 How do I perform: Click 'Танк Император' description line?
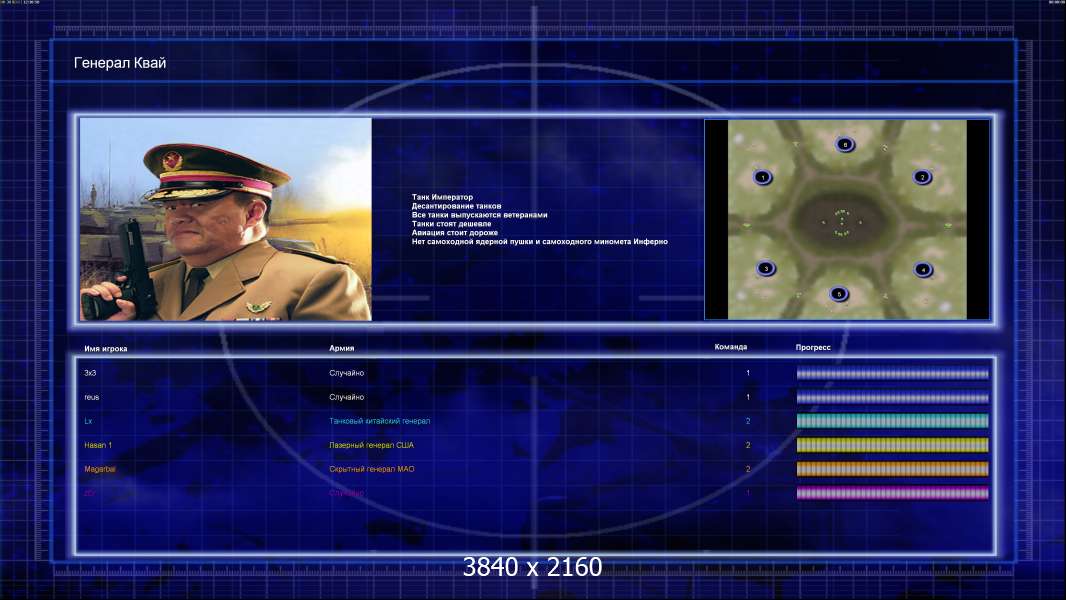pos(442,197)
